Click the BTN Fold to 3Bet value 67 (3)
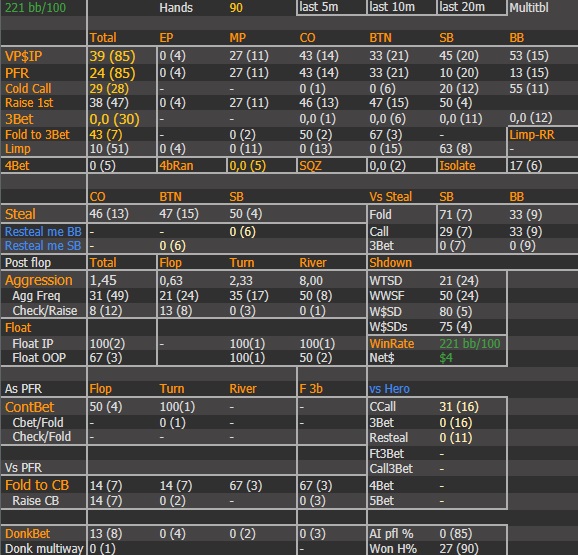578x555 pixels. (x=385, y=135)
